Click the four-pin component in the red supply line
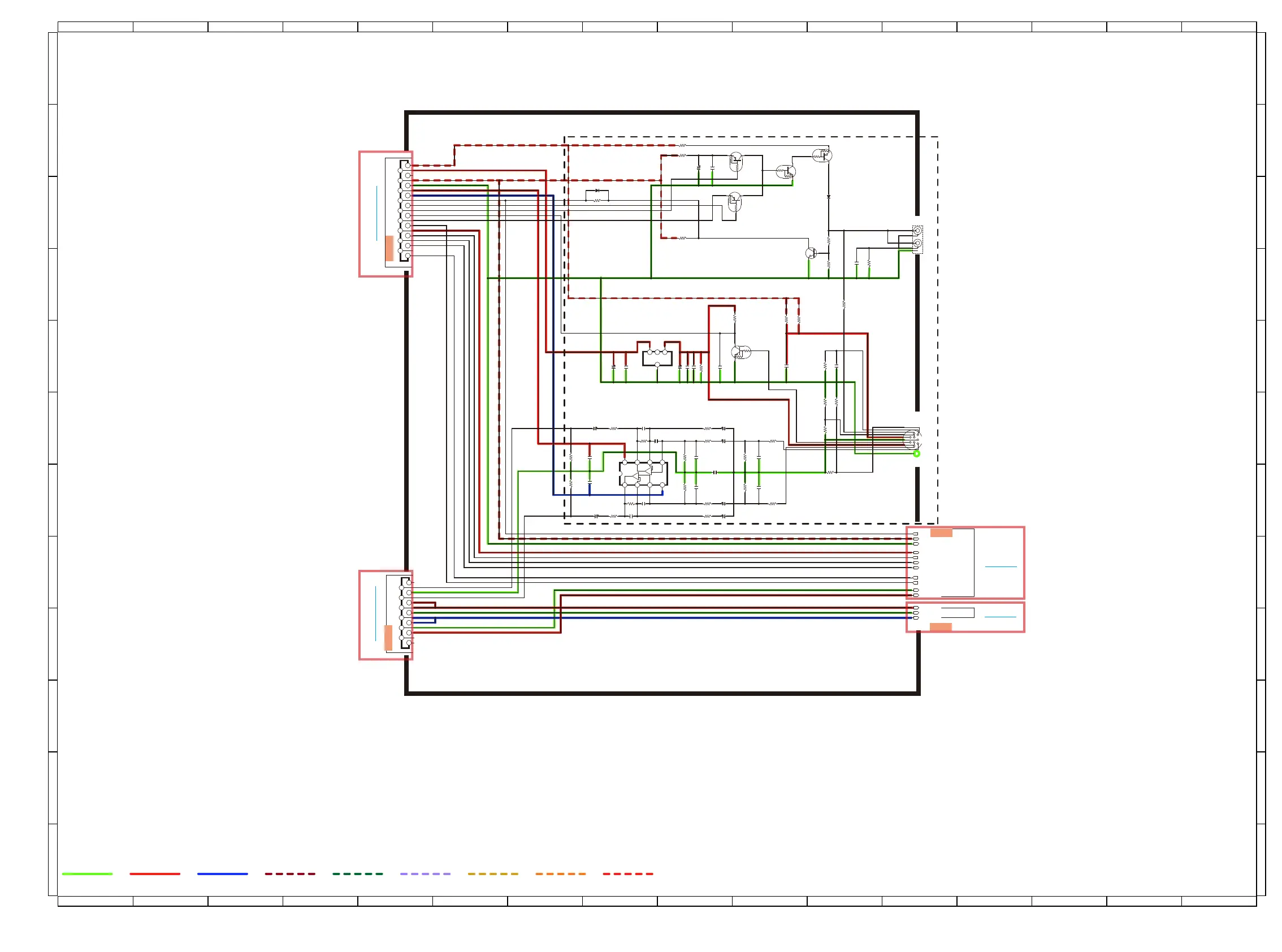 click(x=657, y=357)
